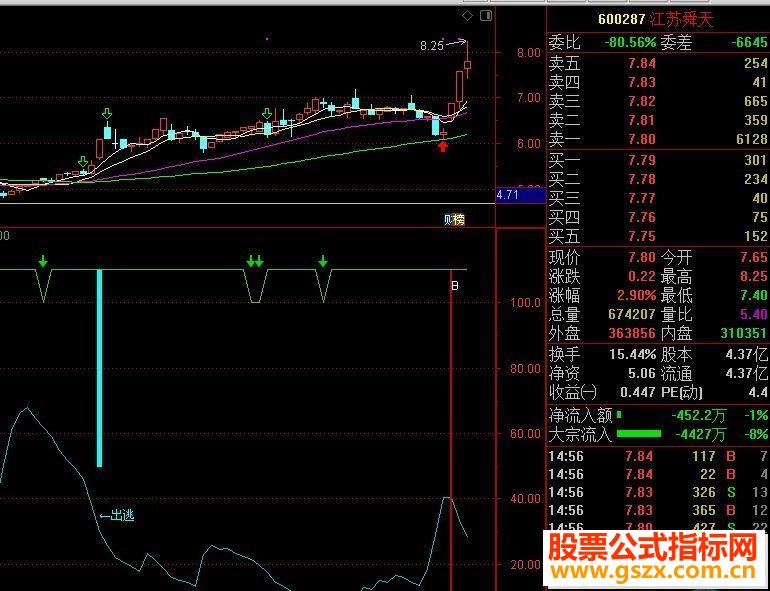Viewport: 770px width, 591px height.
Task: Click the blue 4.71 price tag on the axis
Action: click(521, 195)
